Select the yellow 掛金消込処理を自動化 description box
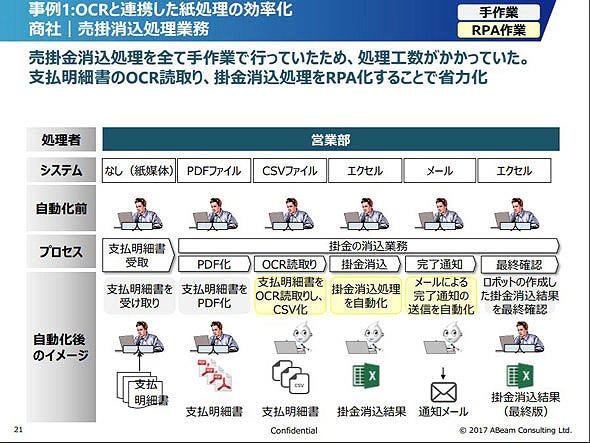The height and width of the screenshot is (443, 590). pyautogui.click(x=365, y=296)
